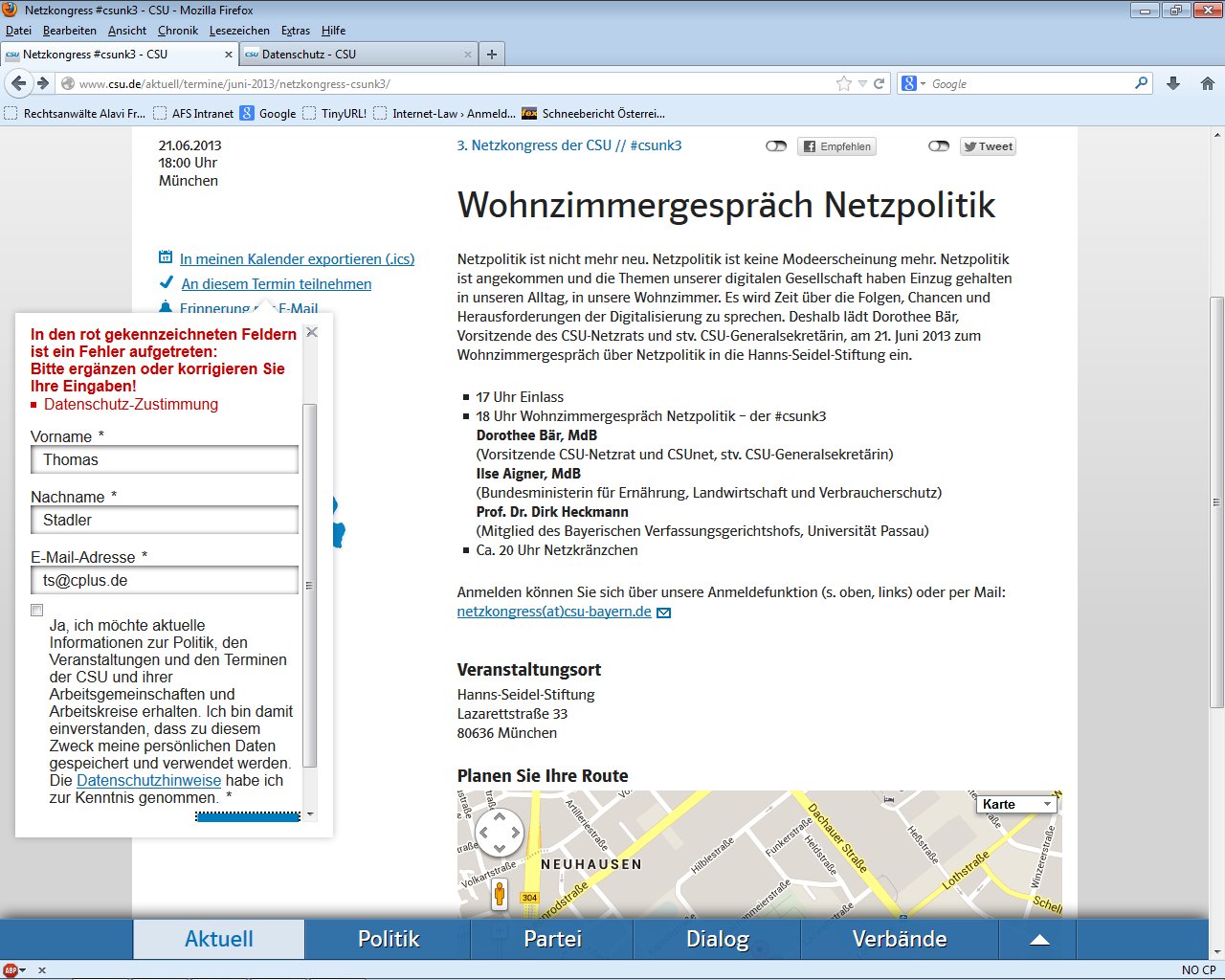1225x980 pixels.
Task: Open the downloads arrow icon
Action: pyautogui.click(x=1173, y=83)
